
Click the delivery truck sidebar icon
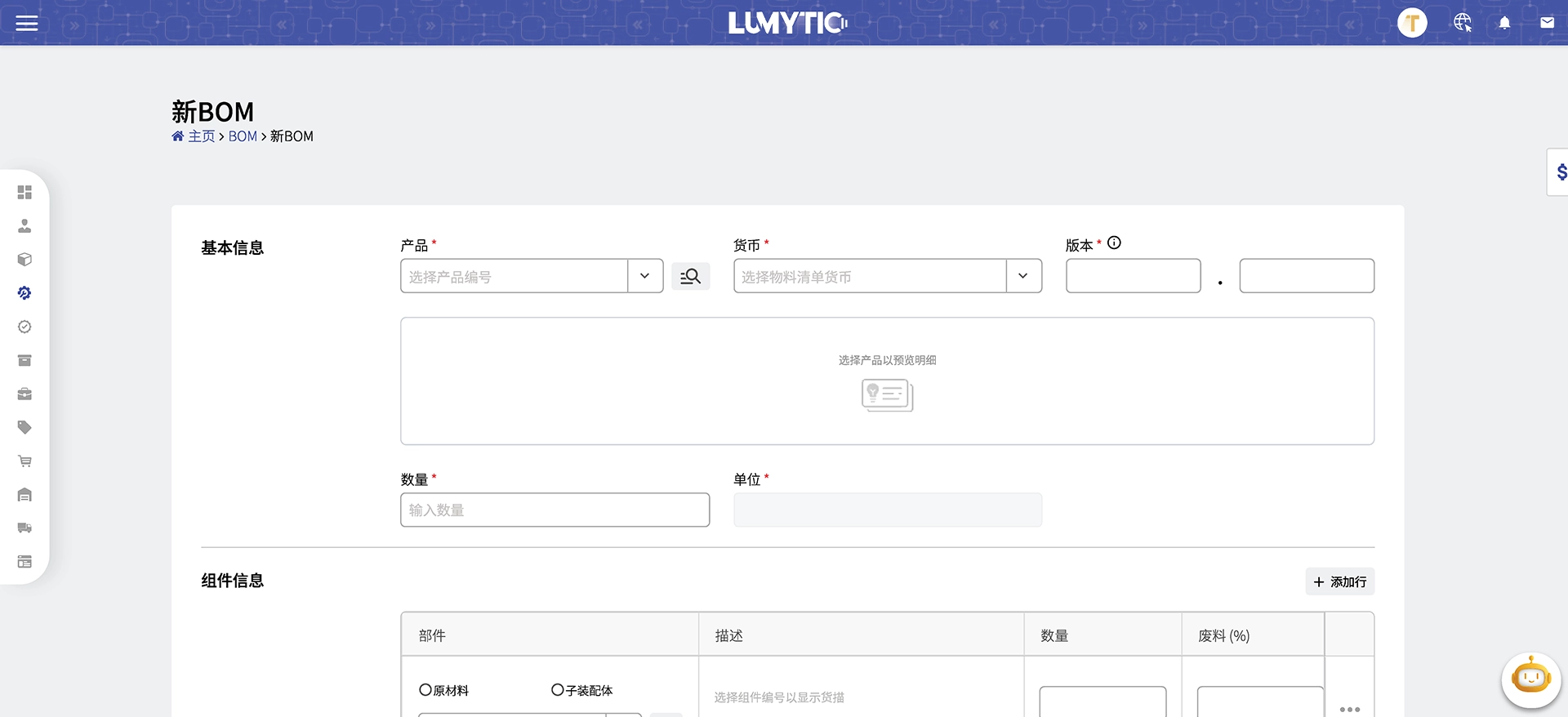[x=24, y=528]
